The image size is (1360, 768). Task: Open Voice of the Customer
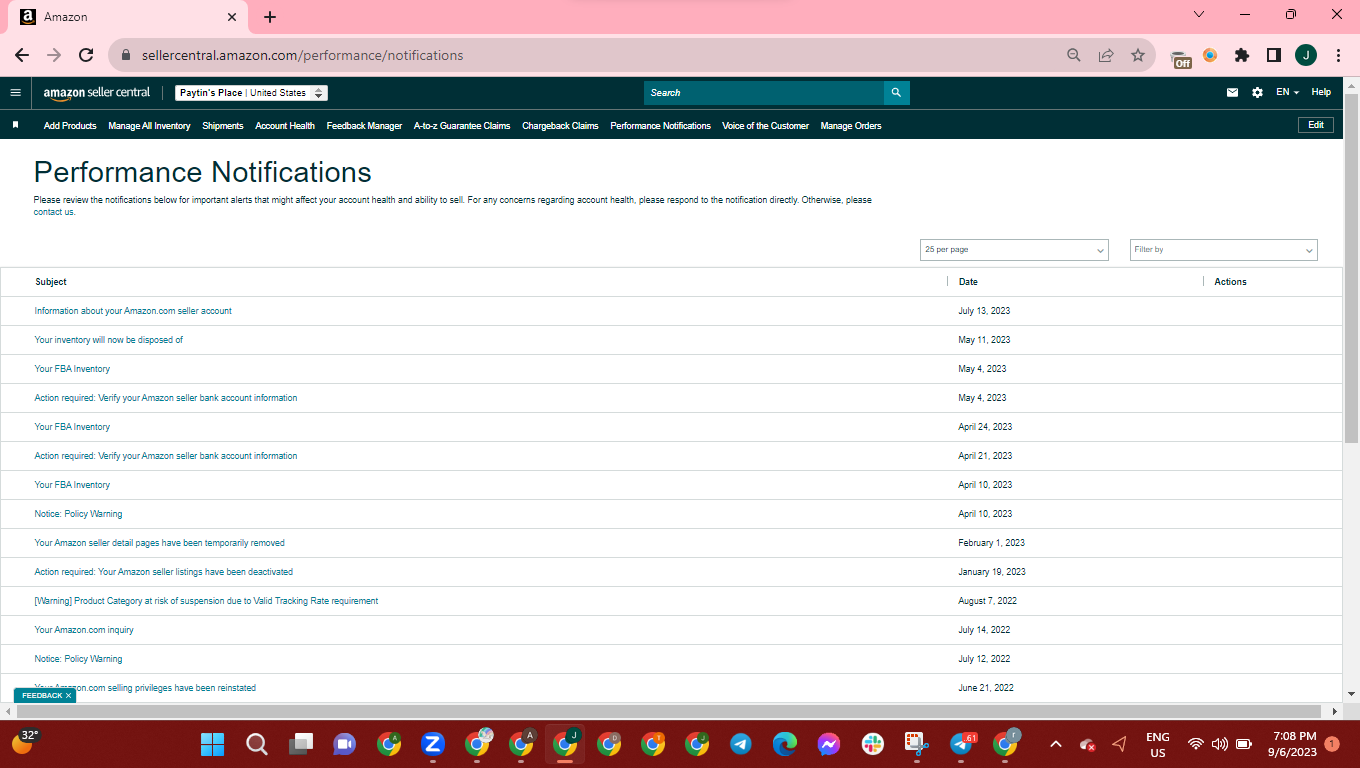765,126
